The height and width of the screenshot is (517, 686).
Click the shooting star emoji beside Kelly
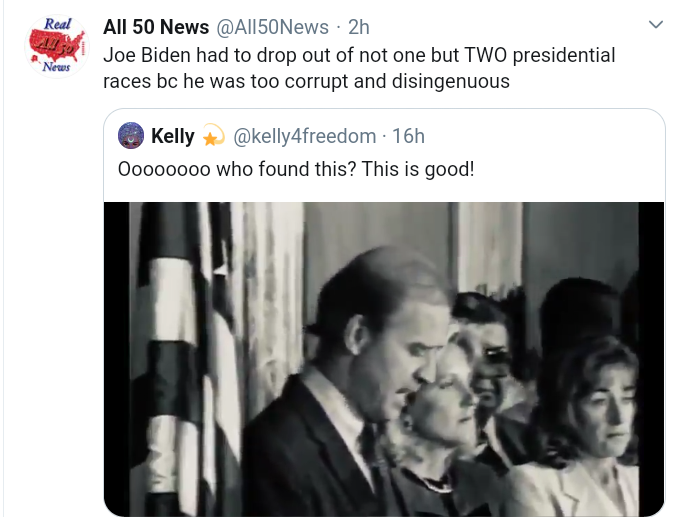[x=213, y=136]
